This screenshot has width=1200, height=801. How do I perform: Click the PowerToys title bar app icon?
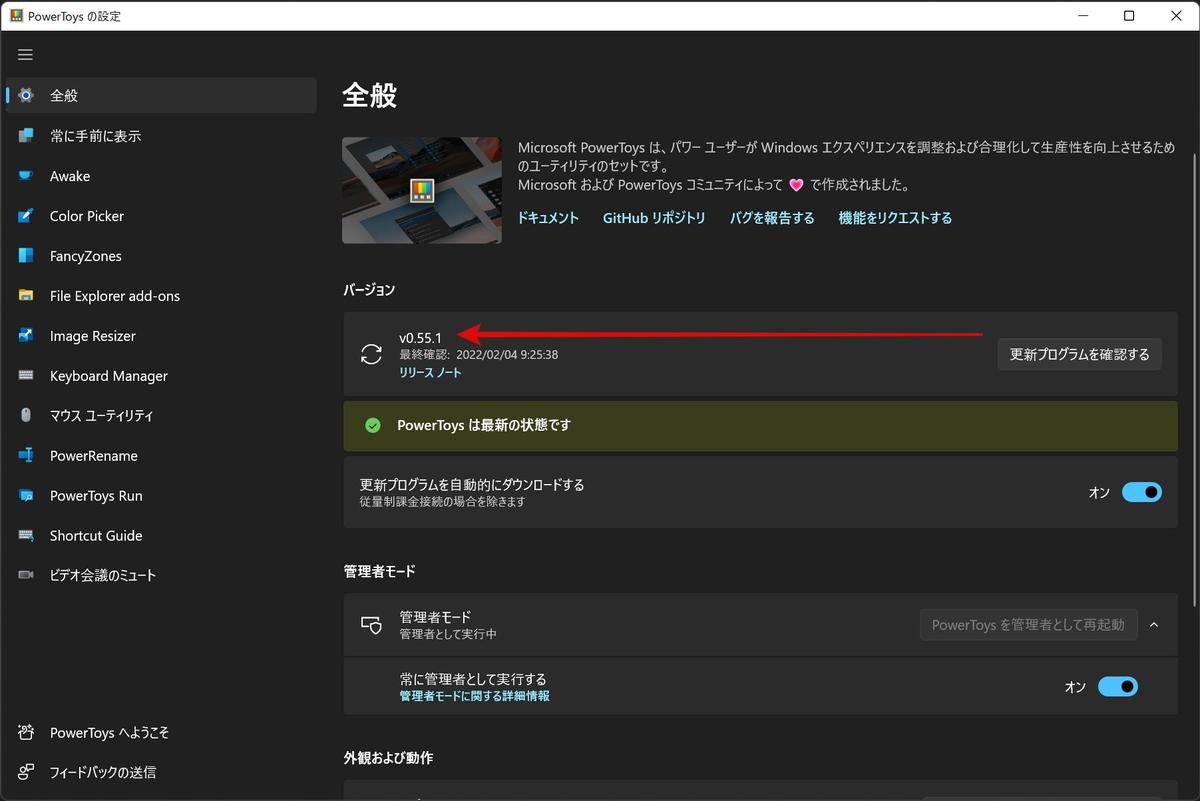16,16
